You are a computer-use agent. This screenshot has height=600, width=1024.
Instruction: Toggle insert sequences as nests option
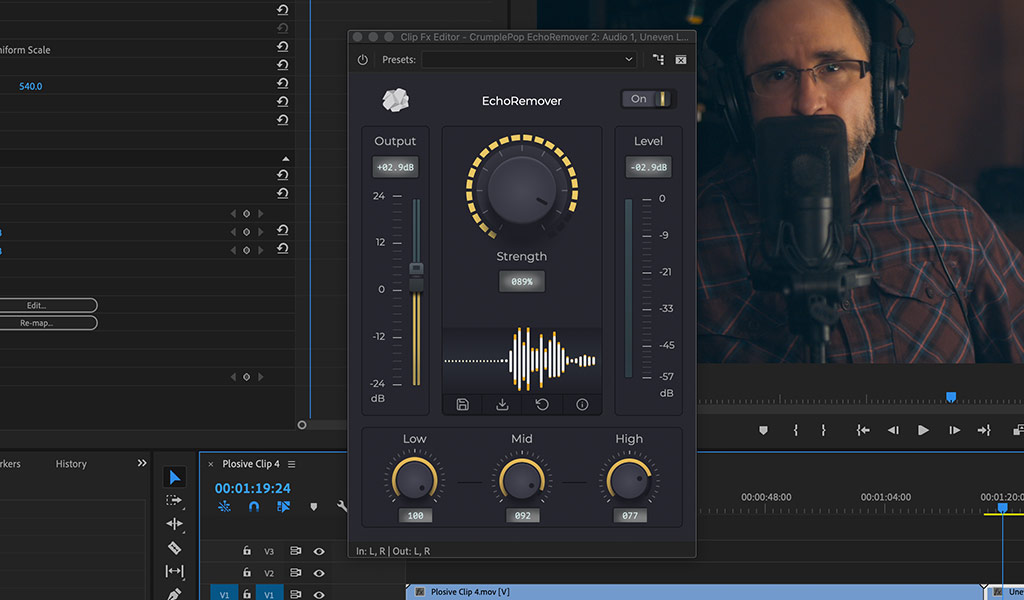(x=224, y=507)
